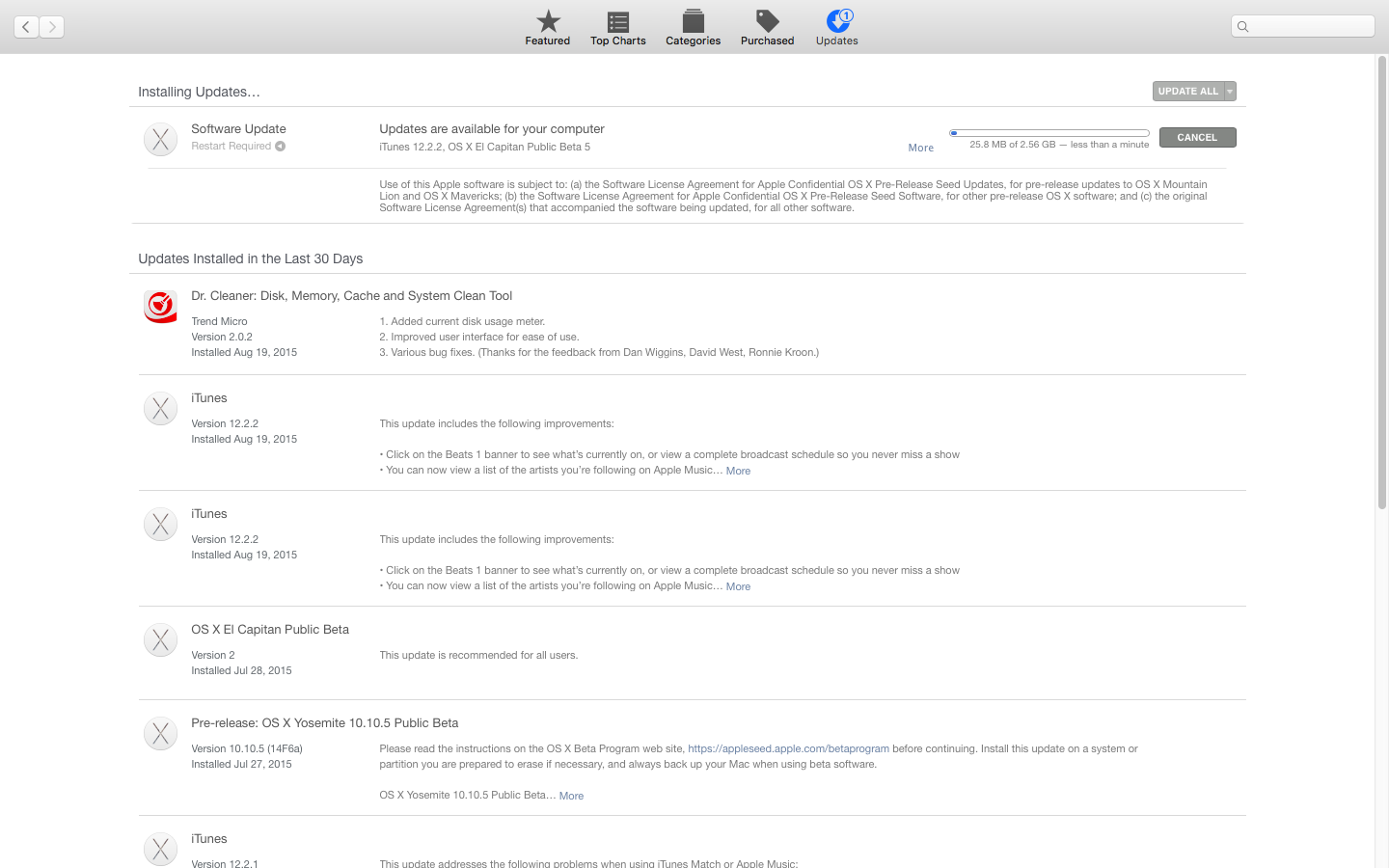1389x868 pixels.
Task: Open the appleseed betaprogram link
Action: tap(788, 748)
